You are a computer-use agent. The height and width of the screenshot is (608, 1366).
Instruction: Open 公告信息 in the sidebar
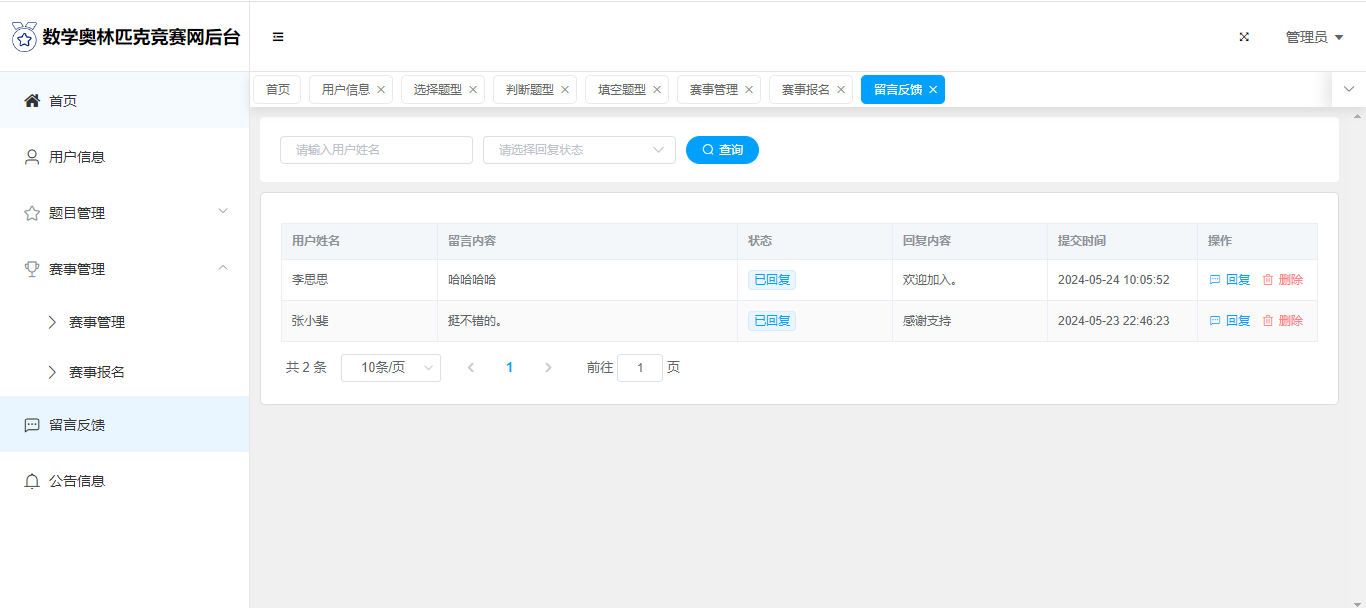pos(77,481)
